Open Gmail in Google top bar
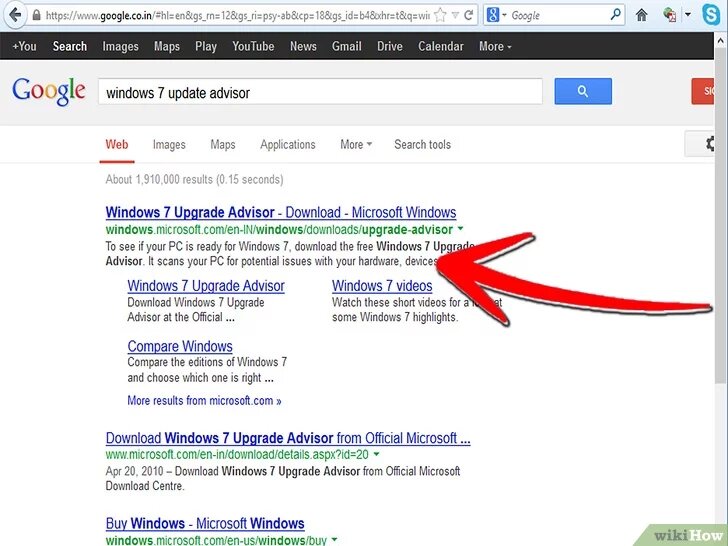Image resolution: width=728 pixels, height=546 pixels. pos(346,46)
